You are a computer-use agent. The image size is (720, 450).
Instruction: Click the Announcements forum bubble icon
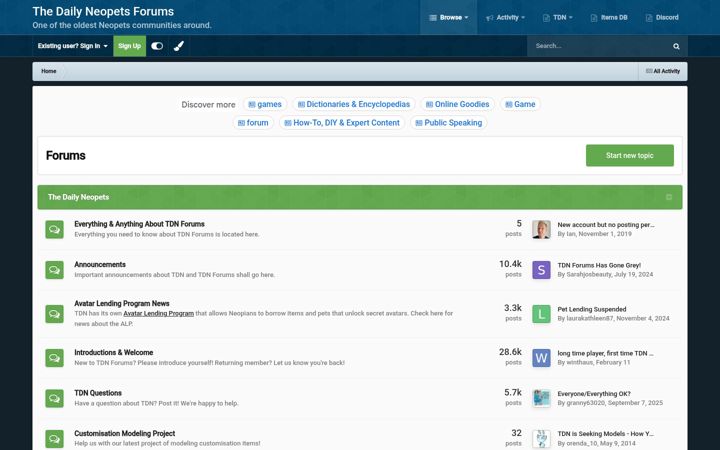54,270
